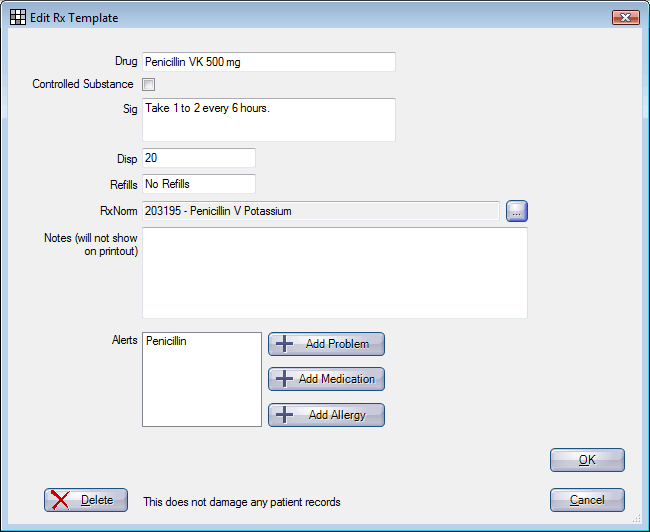650x532 pixels.
Task: Toggle the Controlled Substance checkbox
Action: [x=148, y=85]
